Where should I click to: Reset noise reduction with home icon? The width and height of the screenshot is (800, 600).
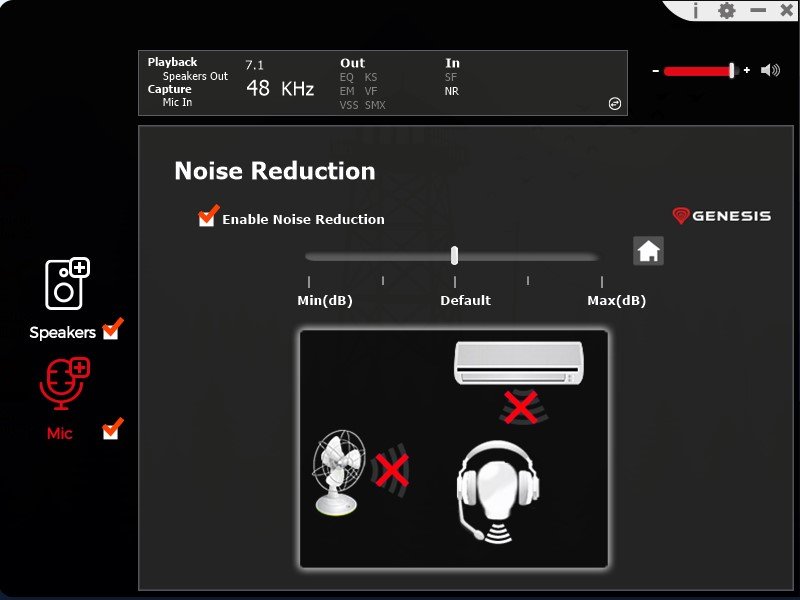648,251
